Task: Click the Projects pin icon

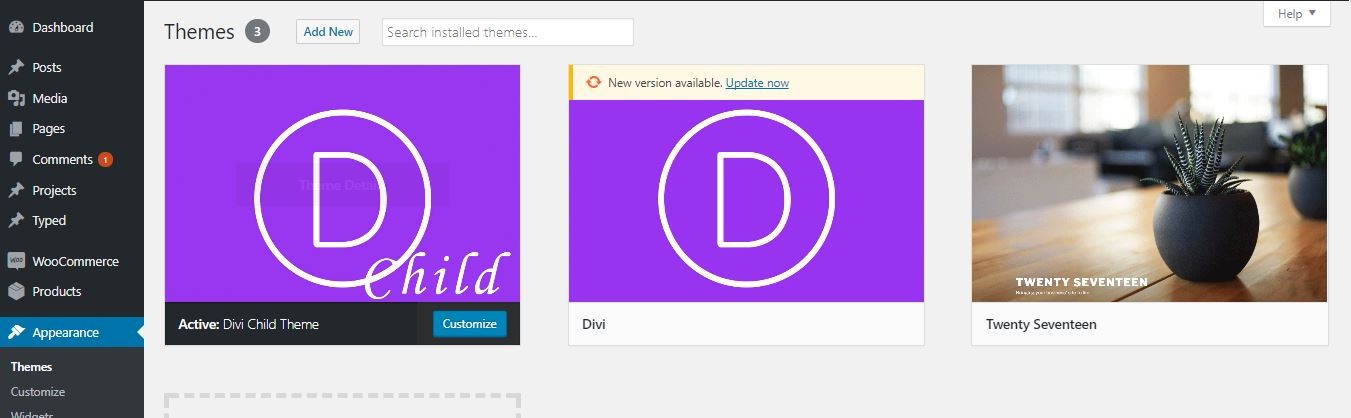Action: (x=16, y=190)
